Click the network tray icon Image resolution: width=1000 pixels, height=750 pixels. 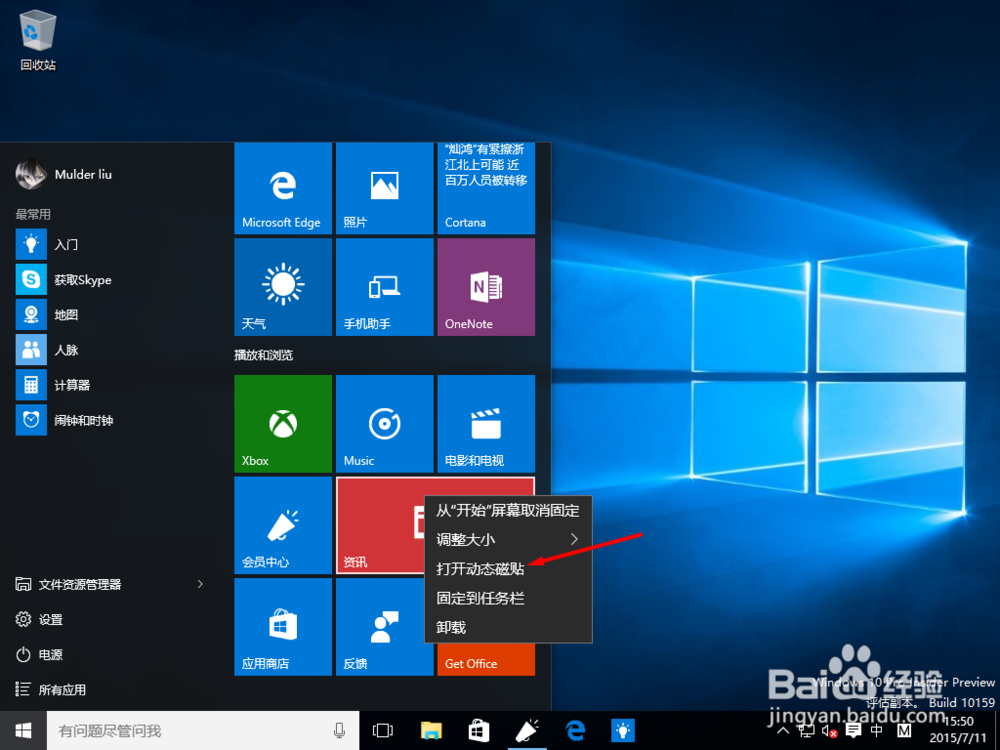click(x=806, y=731)
